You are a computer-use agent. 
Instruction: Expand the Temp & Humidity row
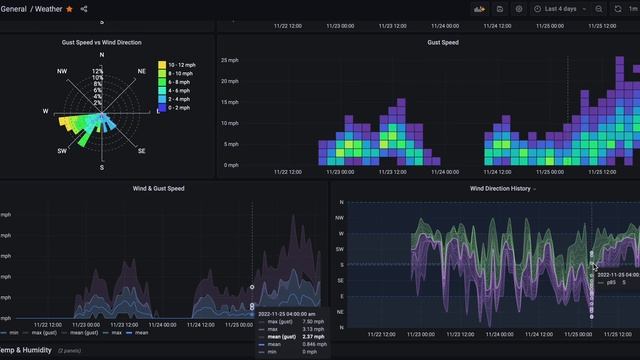click(26, 350)
